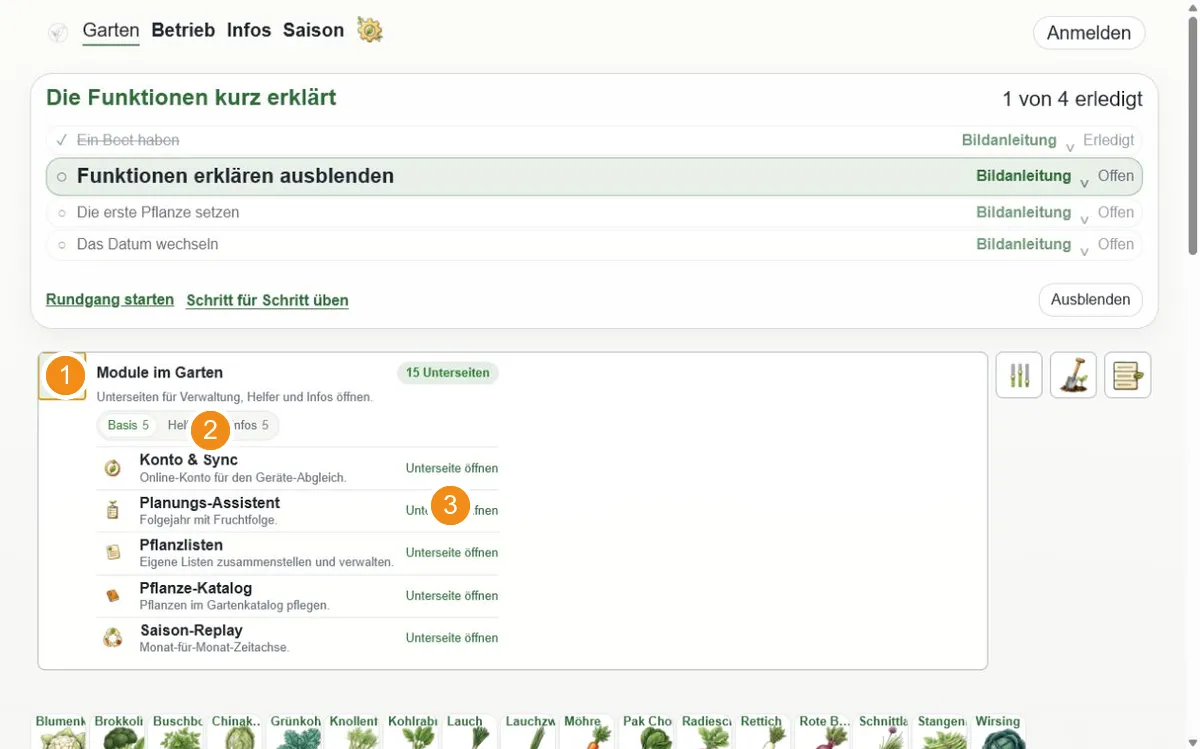The image size is (1200, 749).
Task: Expand Bildanleitung for Die erste Pflanze setzen
Action: (x=1033, y=213)
